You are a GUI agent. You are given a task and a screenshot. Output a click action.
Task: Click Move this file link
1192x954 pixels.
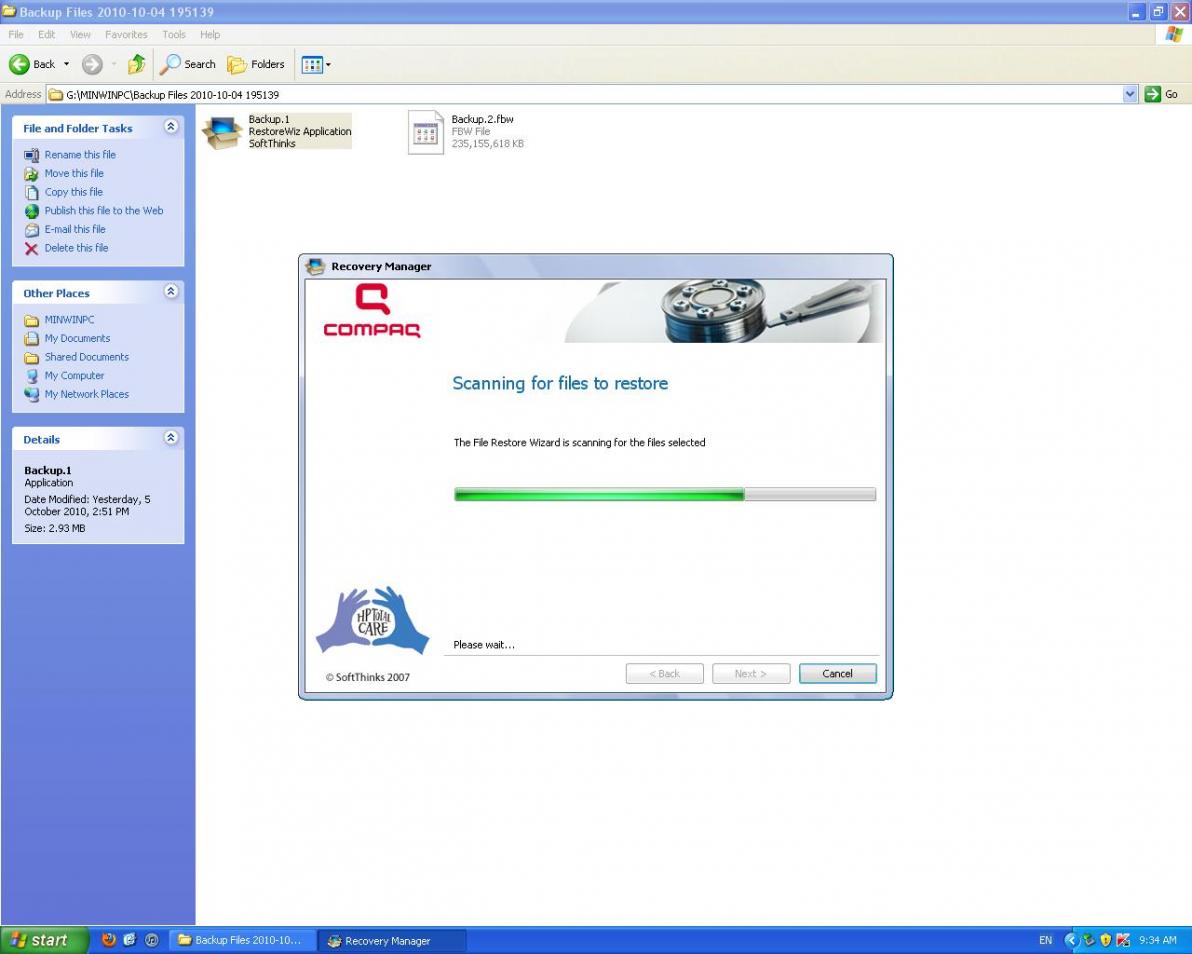pyautogui.click(x=74, y=173)
